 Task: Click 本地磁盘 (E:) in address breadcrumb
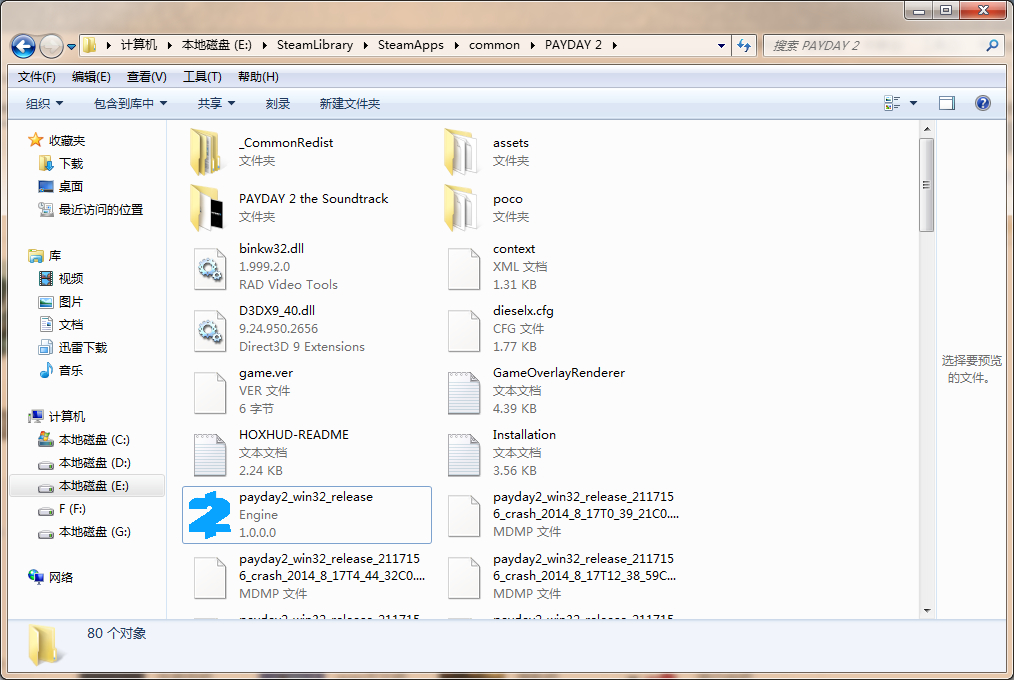coord(217,45)
